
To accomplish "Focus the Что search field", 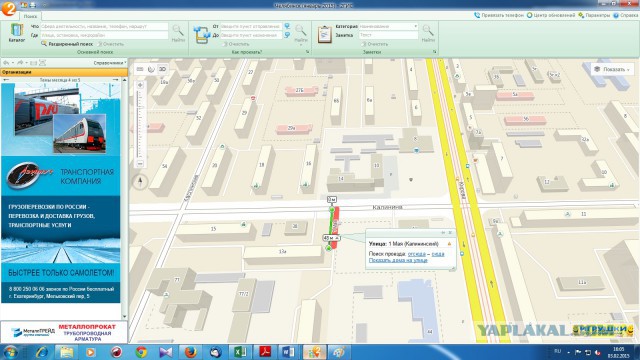I will tap(104, 26).
